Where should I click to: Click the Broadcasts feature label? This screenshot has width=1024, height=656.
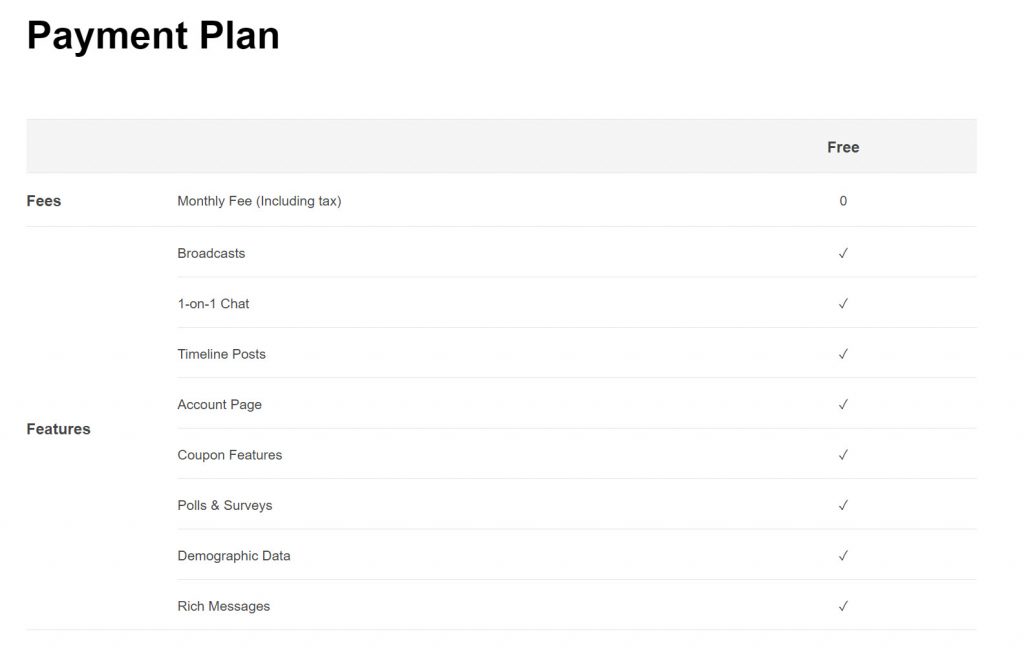point(211,253)
